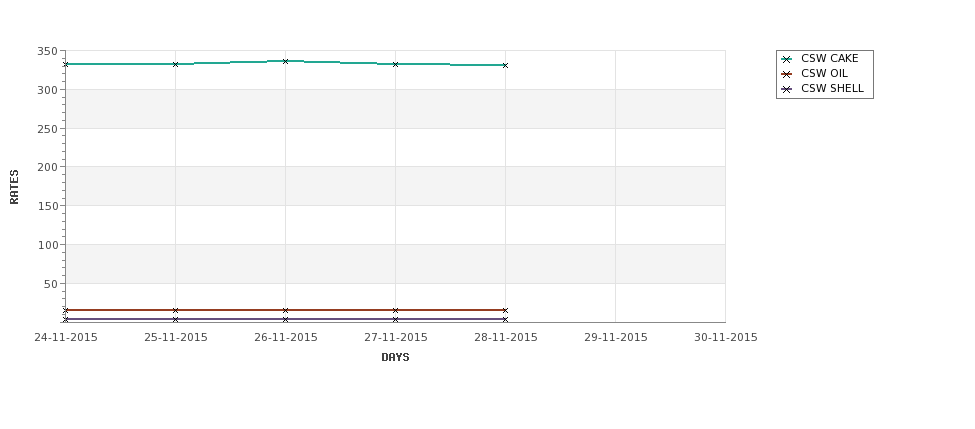This screenshot has height=429, width=975.
Task: Toggle the CSW SHELL series legend label
Action: pos(832,88)
